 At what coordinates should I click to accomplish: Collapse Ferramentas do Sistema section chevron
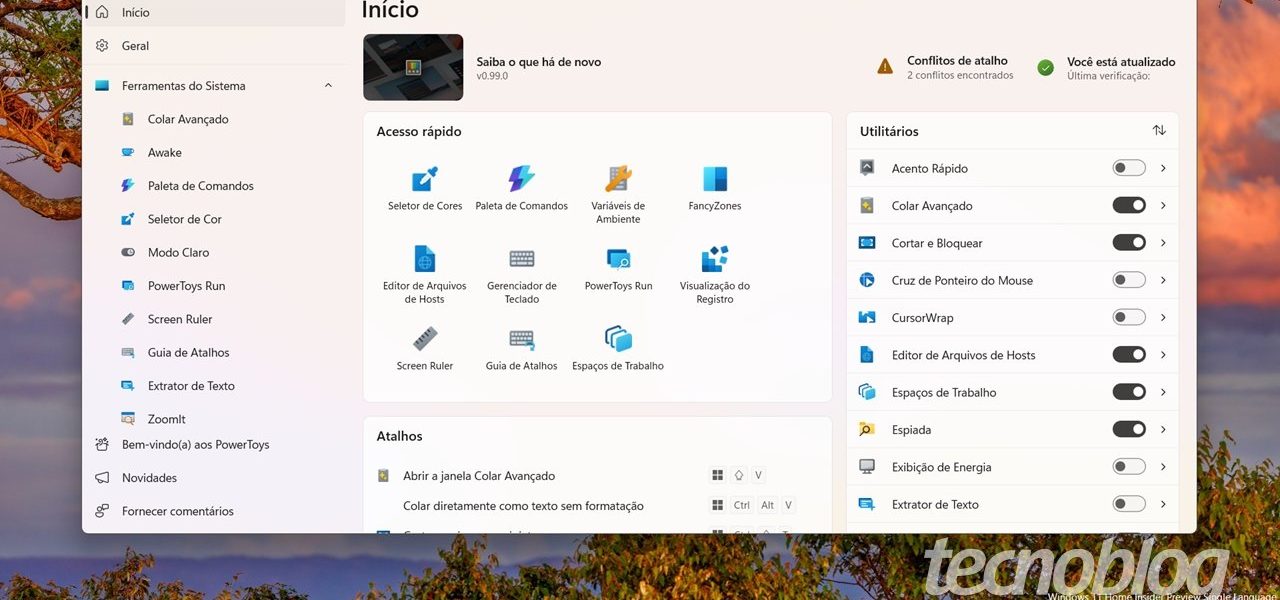(x=328, y=86)
